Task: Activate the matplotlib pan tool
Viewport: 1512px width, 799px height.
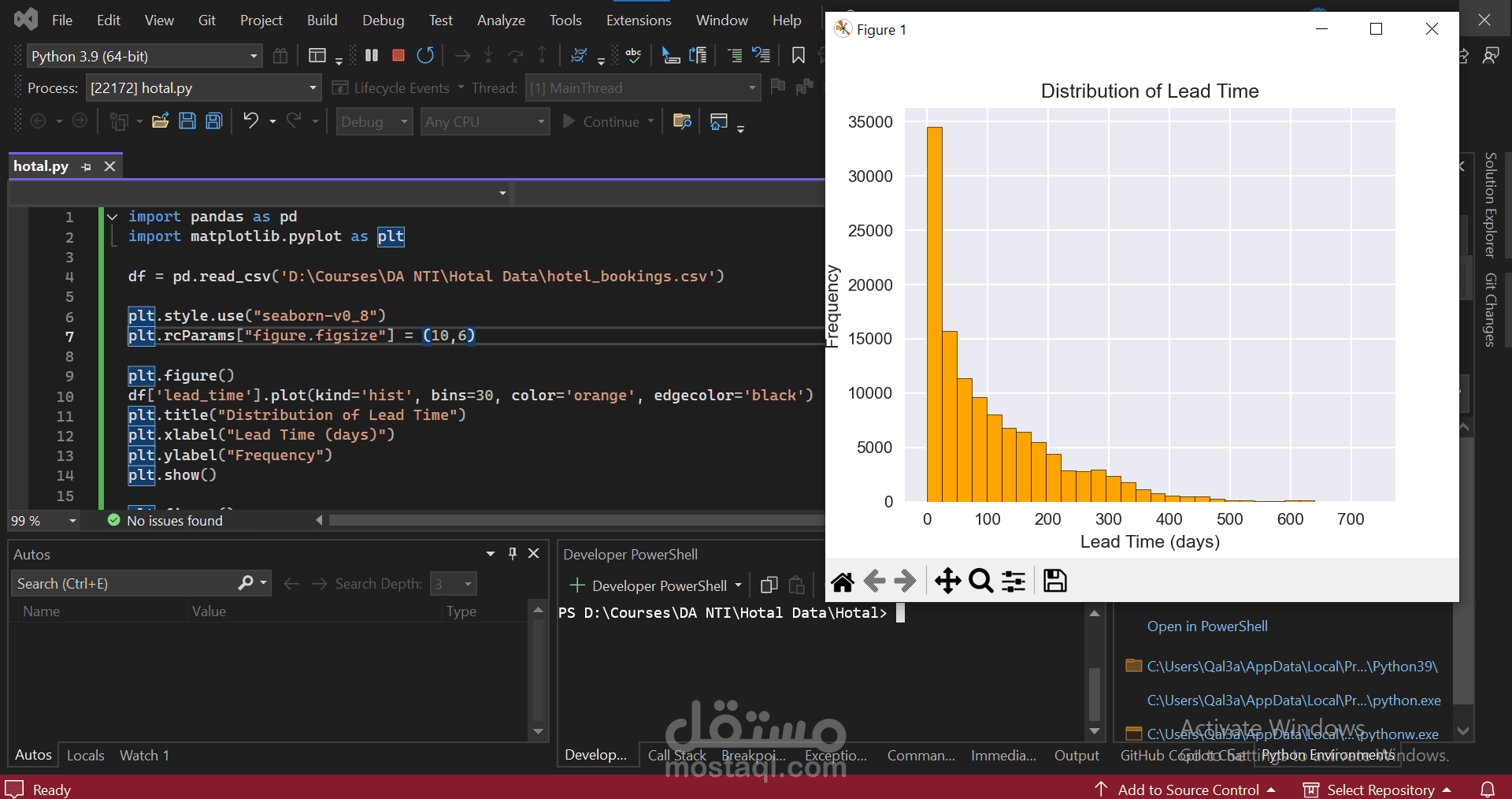Action: [x=947, y=582]
